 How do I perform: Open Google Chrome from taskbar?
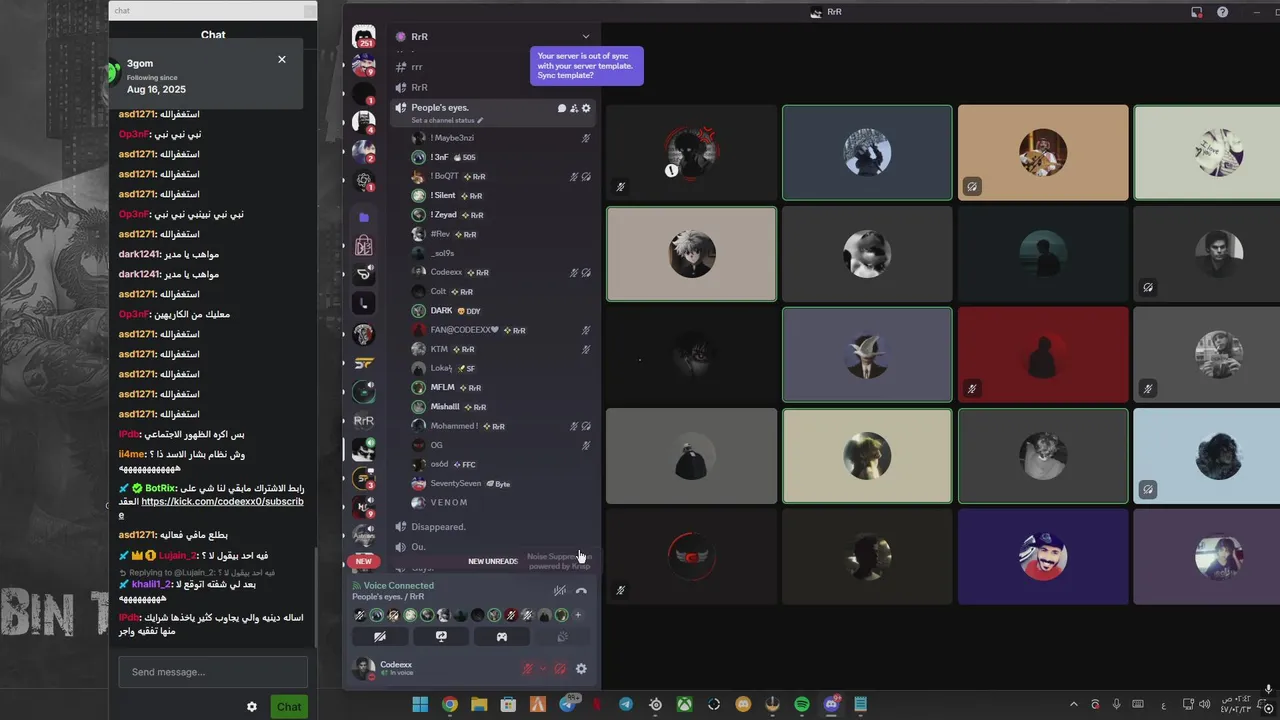pos(450,705)
